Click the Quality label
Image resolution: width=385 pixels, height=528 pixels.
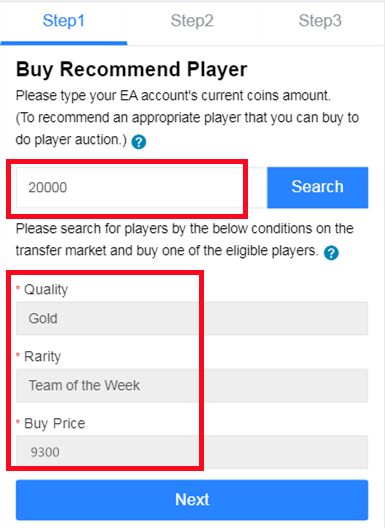46,290
